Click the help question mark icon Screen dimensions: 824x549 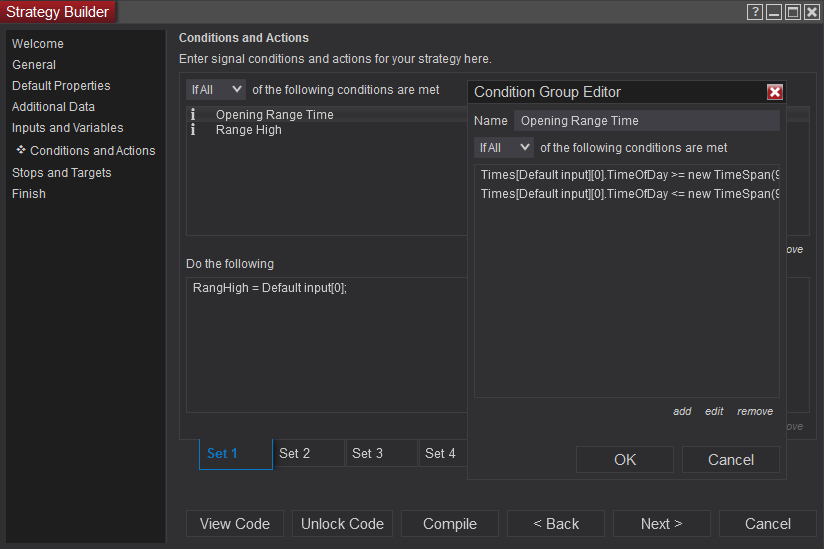(x=756, y=12)
